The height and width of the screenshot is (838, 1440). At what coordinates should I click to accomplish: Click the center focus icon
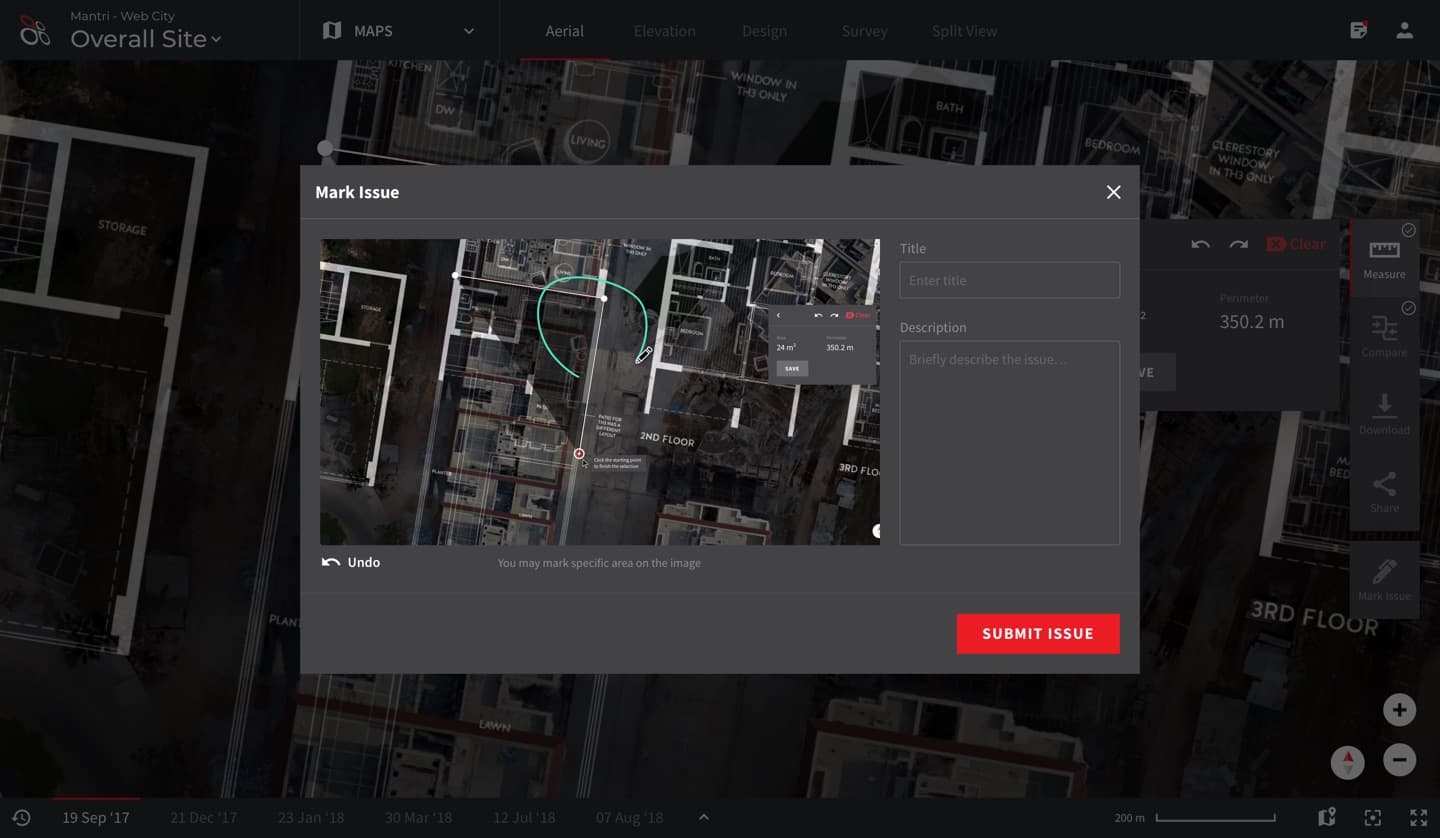pyautogui.click(x=1373, y=817)
